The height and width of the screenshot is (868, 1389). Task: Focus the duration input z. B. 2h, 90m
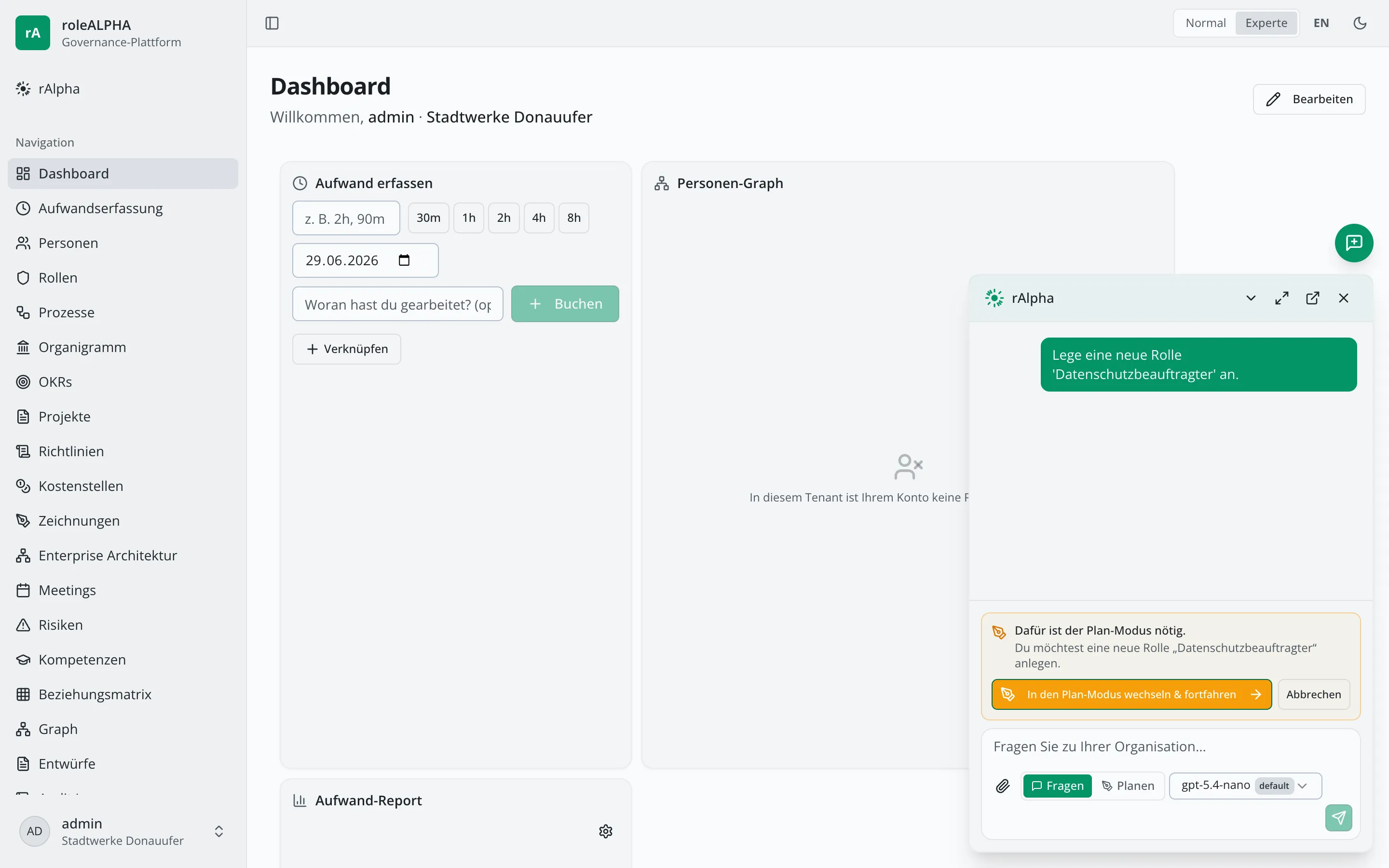click(346, 218)
